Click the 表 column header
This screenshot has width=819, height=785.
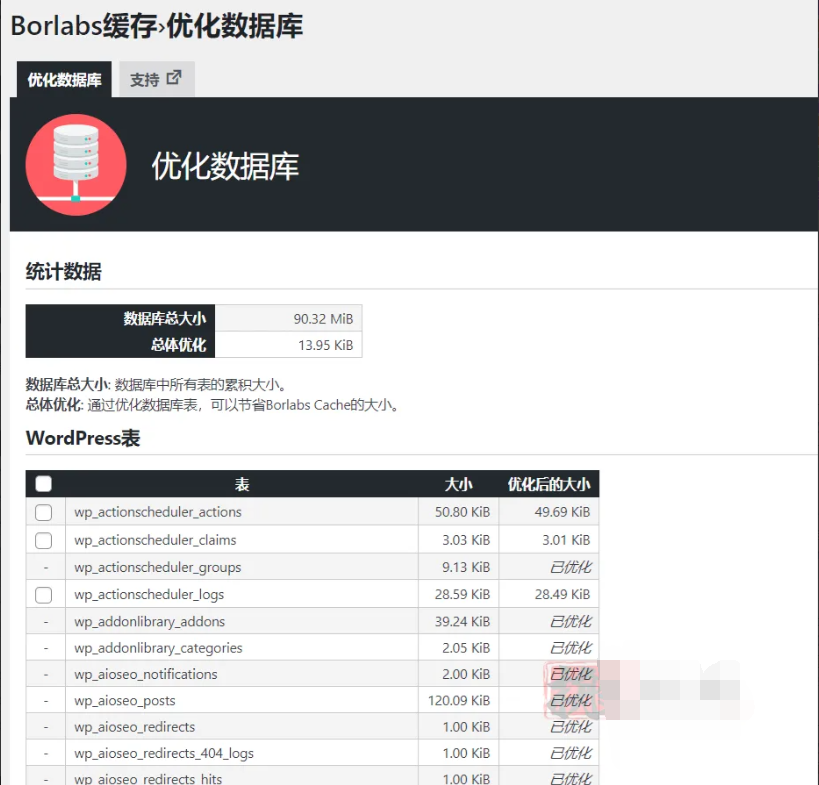pos(242,484)
